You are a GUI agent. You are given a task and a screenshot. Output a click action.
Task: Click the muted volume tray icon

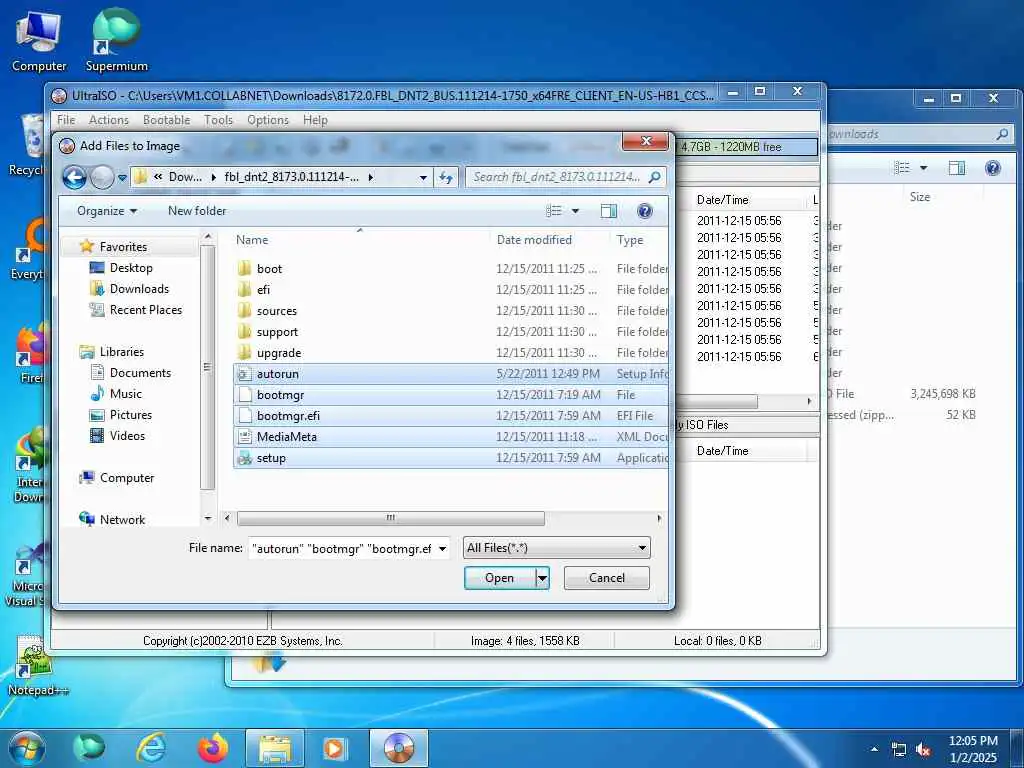coord(923,750)
